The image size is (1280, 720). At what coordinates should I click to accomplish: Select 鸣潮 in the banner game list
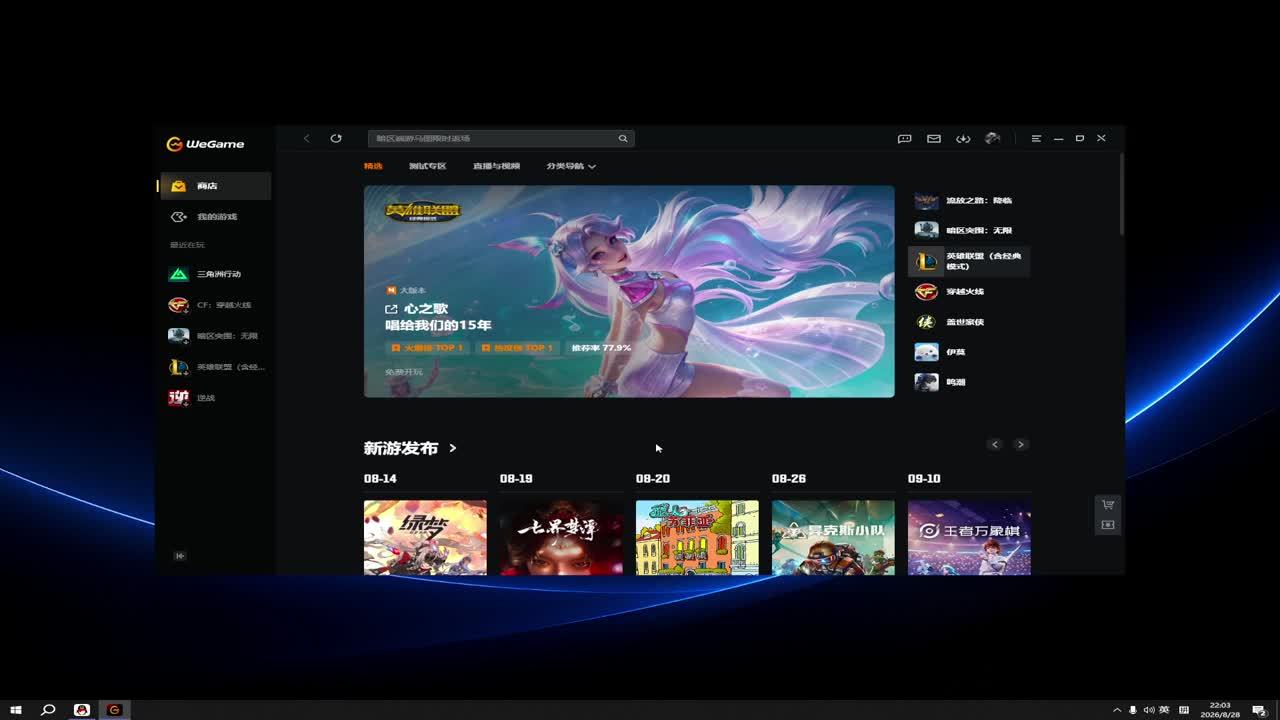click(x=968, y=382)
